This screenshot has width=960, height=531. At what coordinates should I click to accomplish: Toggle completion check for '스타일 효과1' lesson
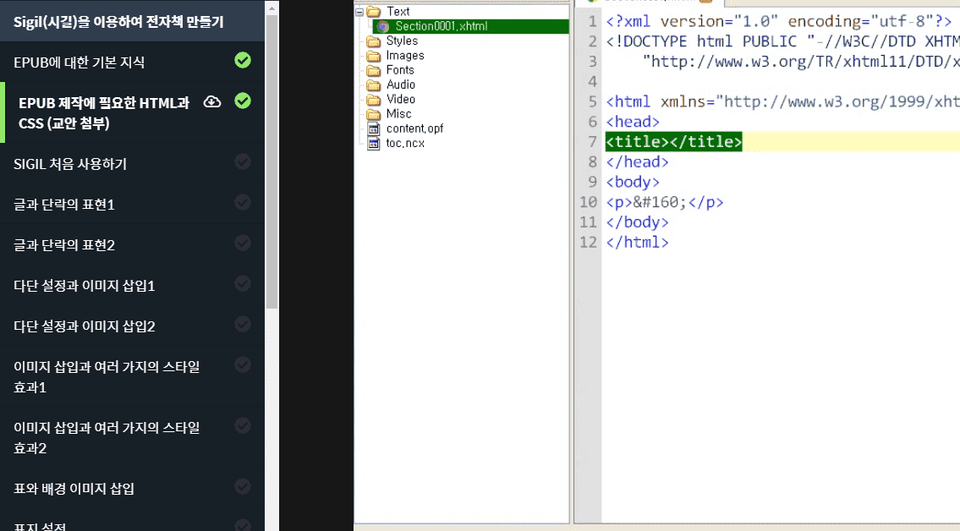(243, 365)
